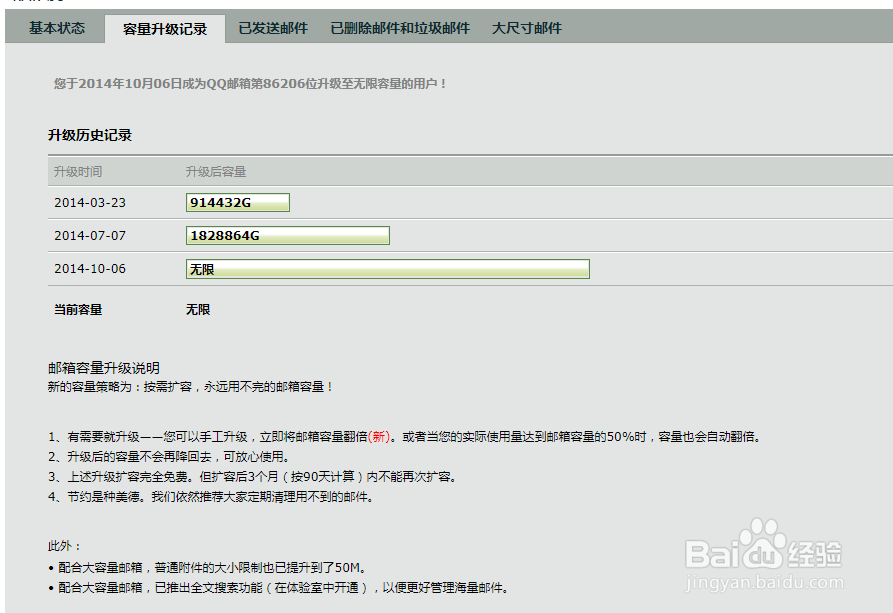Click the 升级后容量 column header

216,171
